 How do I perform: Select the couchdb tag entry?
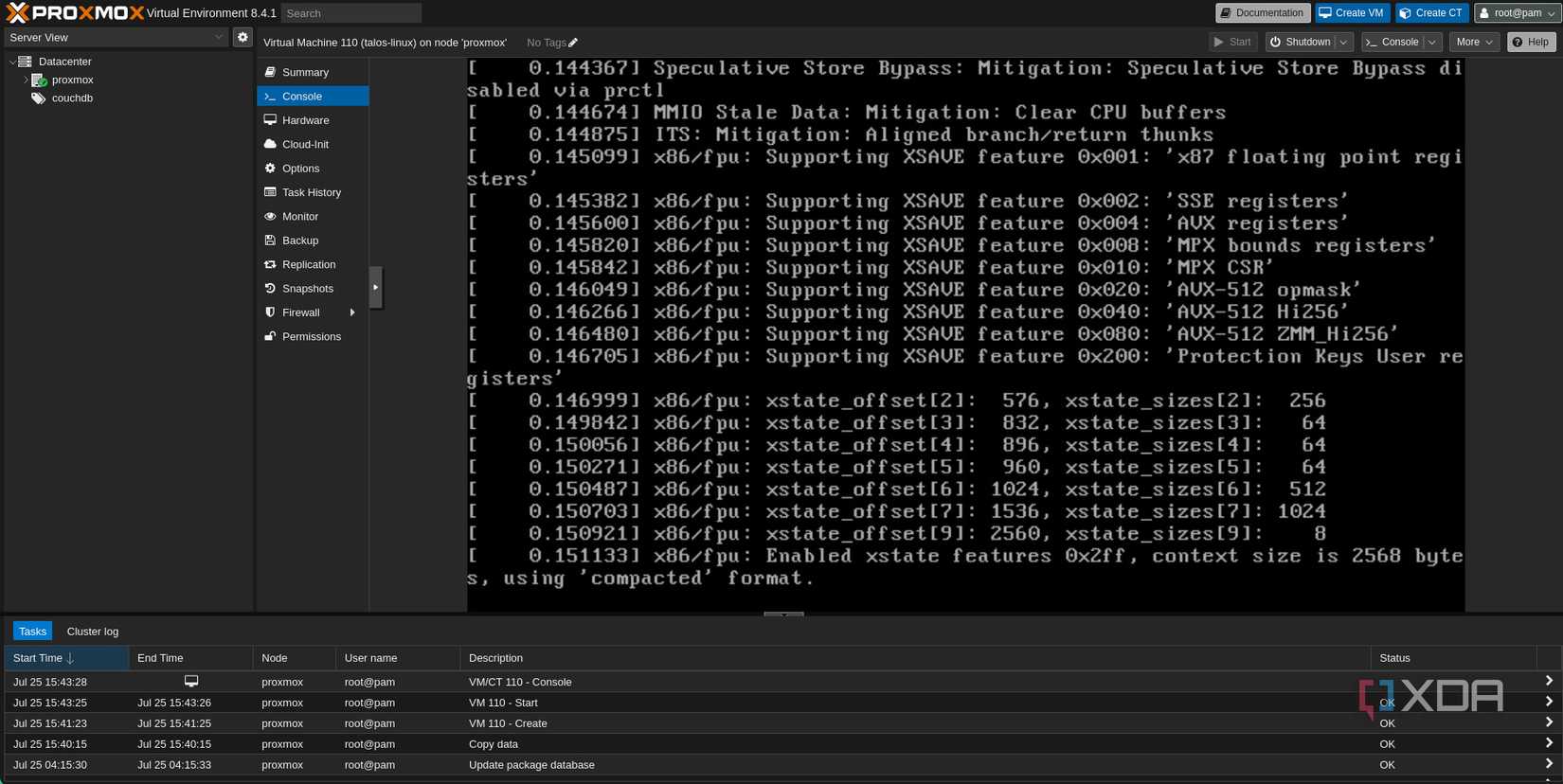(x=72, y=98)
